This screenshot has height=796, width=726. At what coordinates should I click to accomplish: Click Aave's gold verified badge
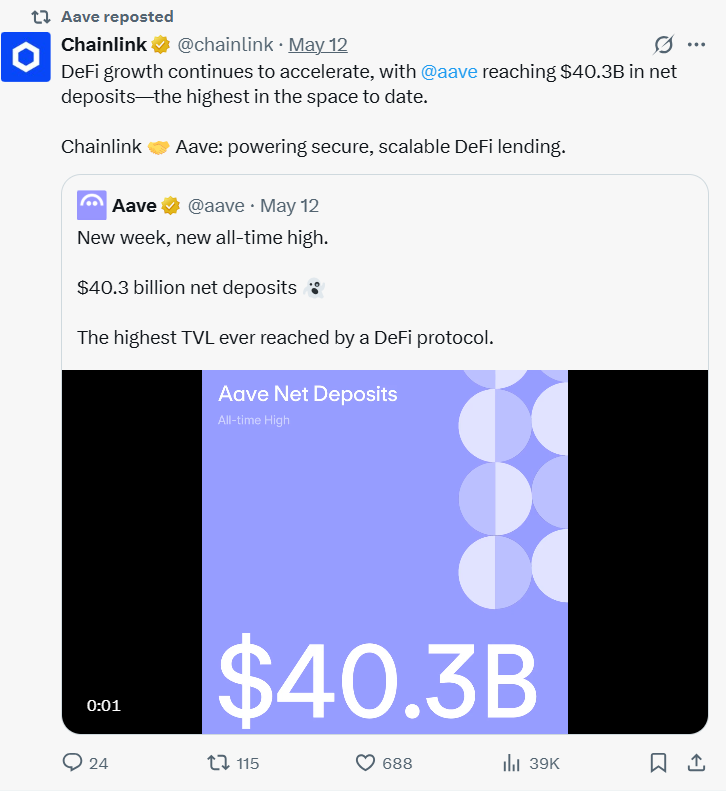(171, 206)
